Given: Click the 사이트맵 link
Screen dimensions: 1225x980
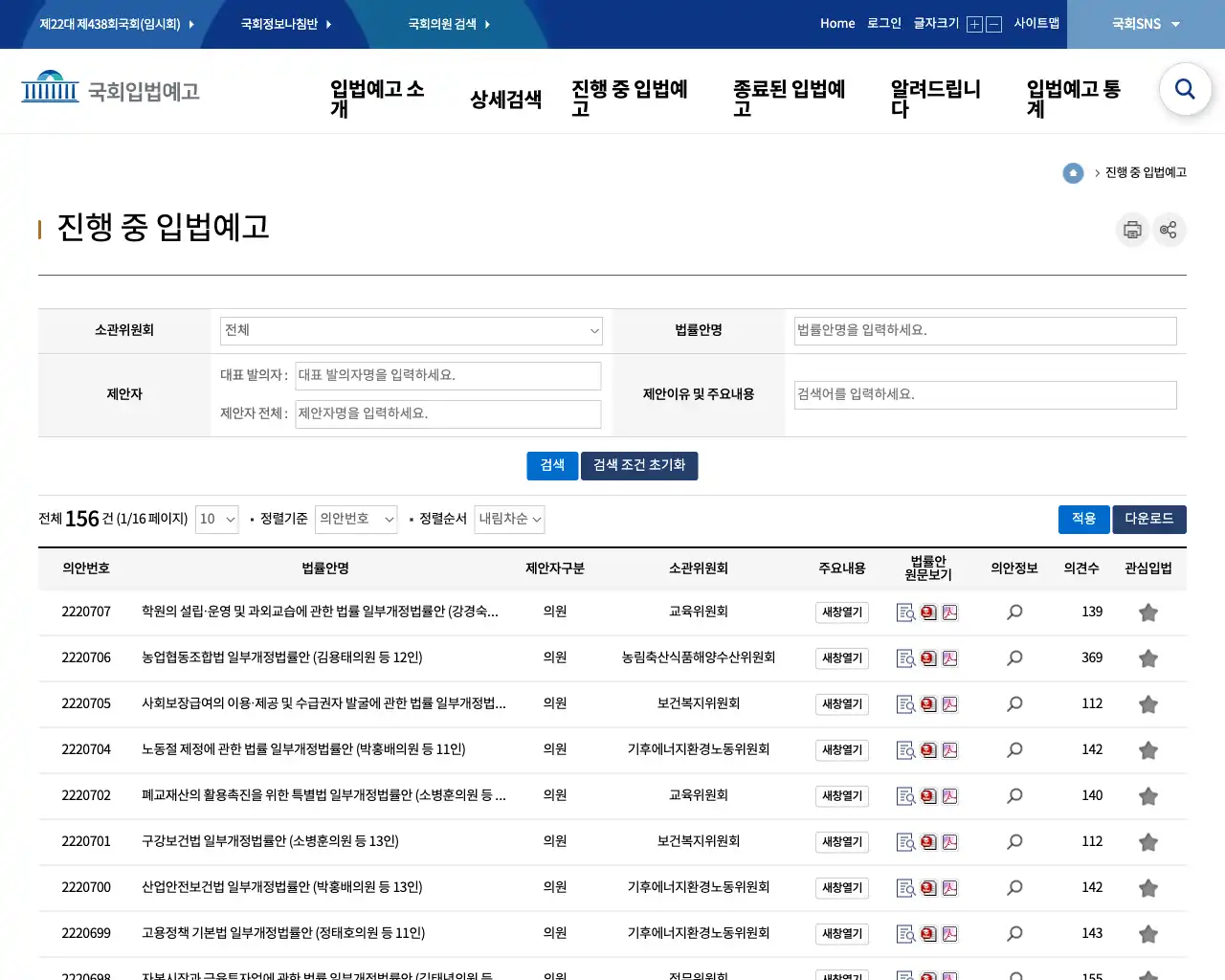Looking at the screenshot, I should (x=1036, y=24).
